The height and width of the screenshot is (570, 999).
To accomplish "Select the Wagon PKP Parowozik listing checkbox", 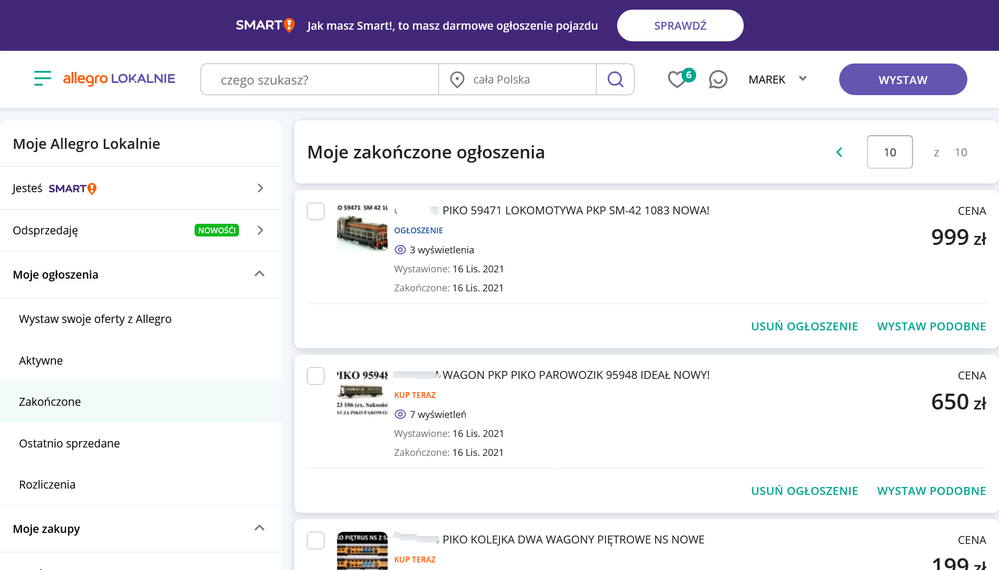I will (x=316, y=376).
